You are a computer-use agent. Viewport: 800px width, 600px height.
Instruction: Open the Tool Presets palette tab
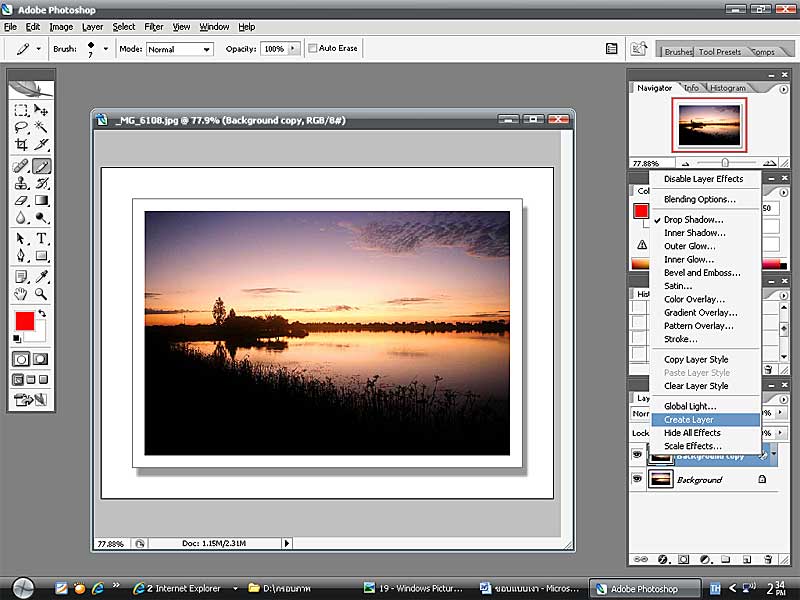click(x=719, y=52)
